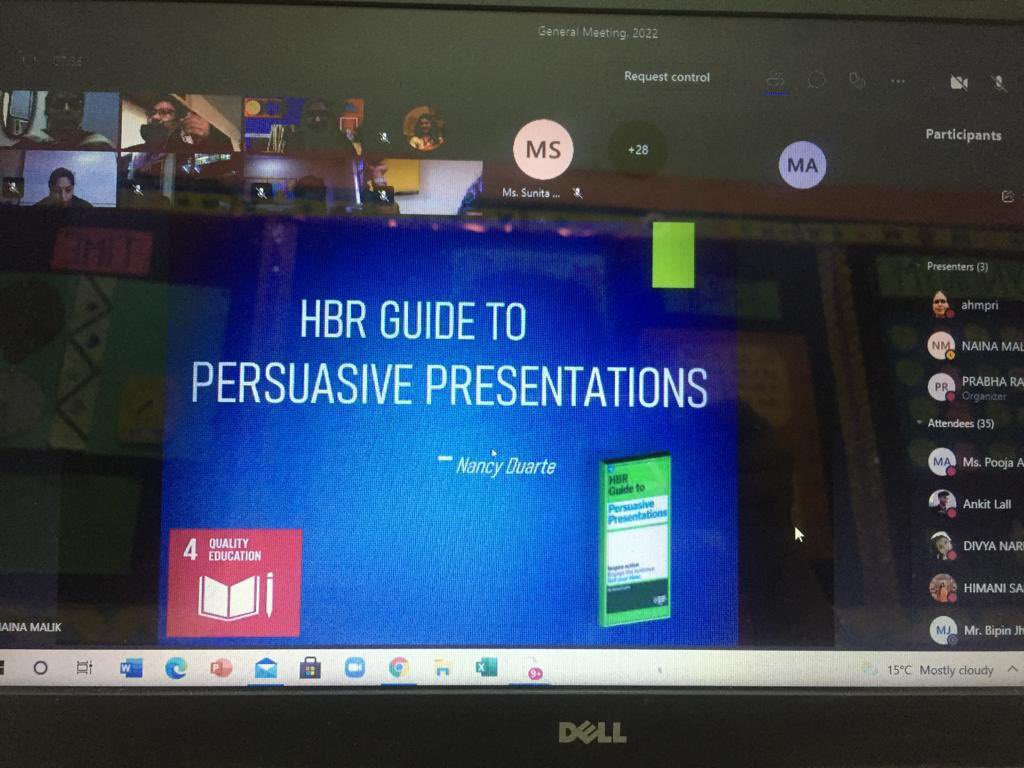
Task: Select attendee DIVYA NAR in list
Action: click(x=974, y=546)
